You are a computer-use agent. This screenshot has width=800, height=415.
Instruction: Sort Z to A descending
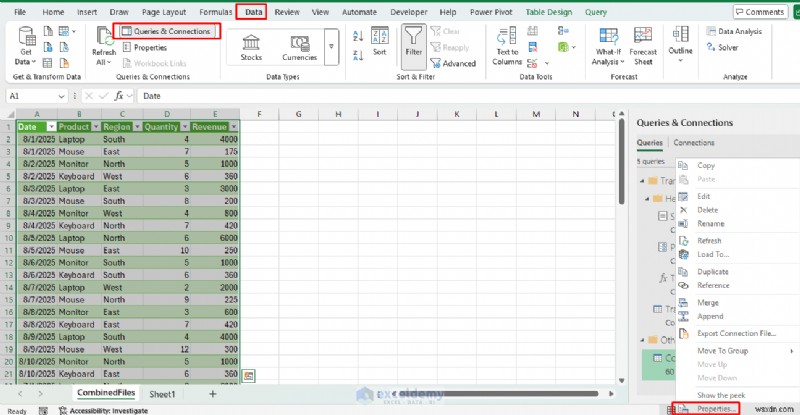click(358, 55)
